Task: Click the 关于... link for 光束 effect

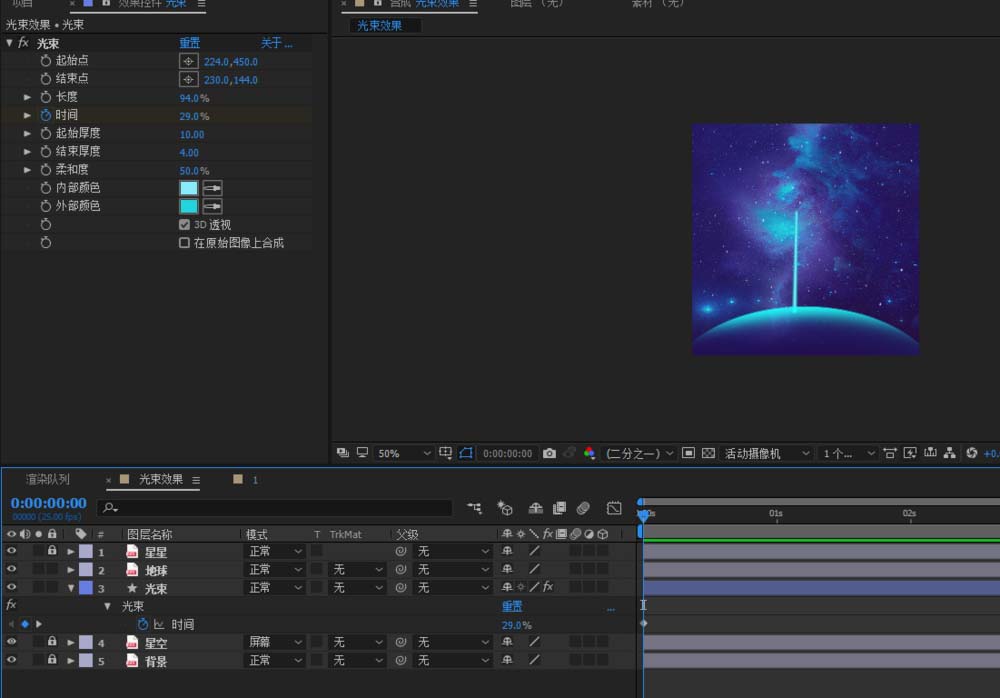Action: click(x=276, y=43)
